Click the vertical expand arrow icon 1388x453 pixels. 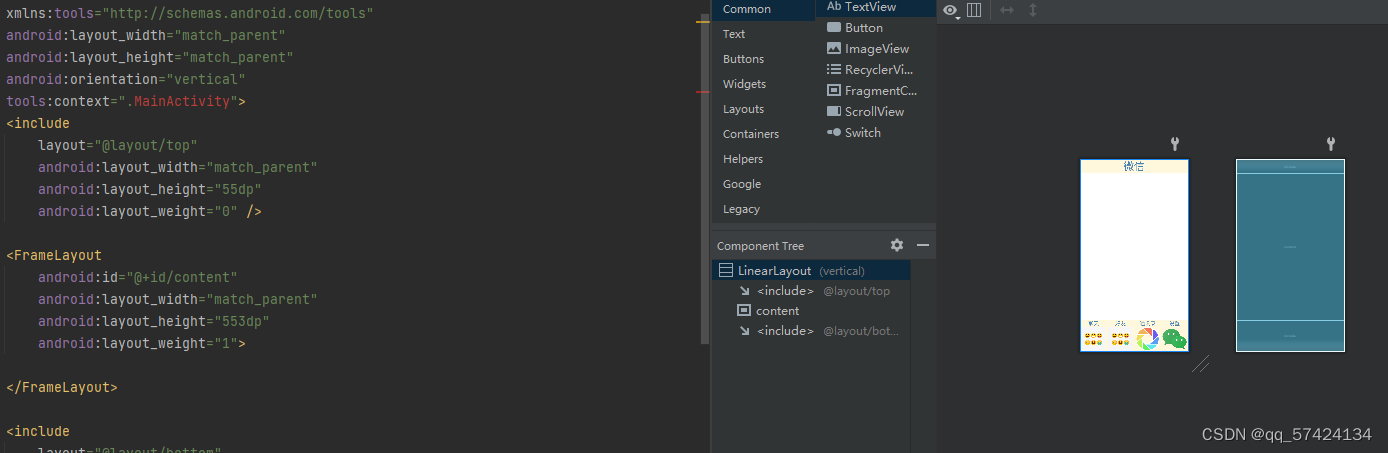pyautogui.click(x=1033, y=10)
